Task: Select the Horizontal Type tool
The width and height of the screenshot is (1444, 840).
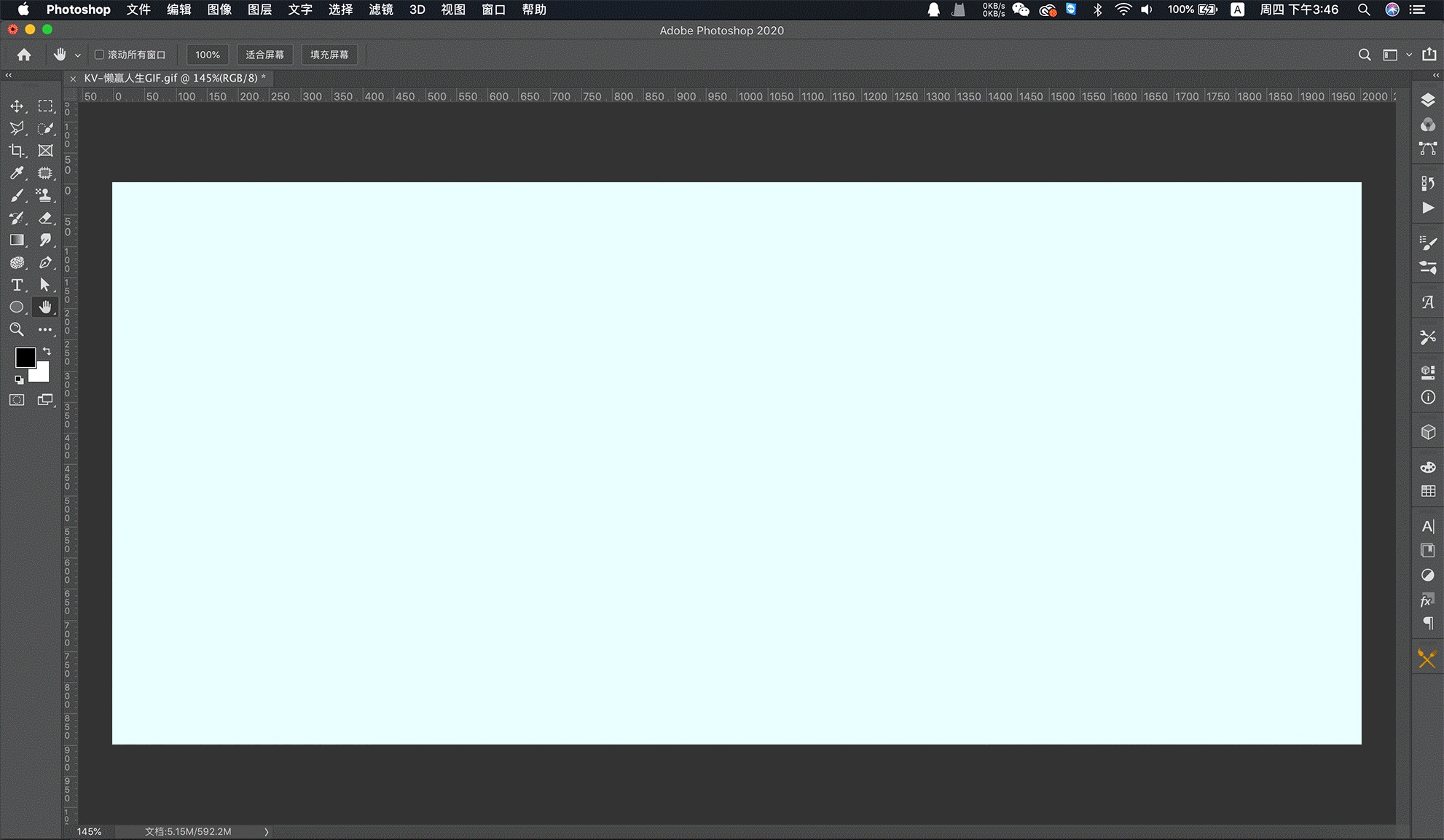Action: tap(17, 285)
